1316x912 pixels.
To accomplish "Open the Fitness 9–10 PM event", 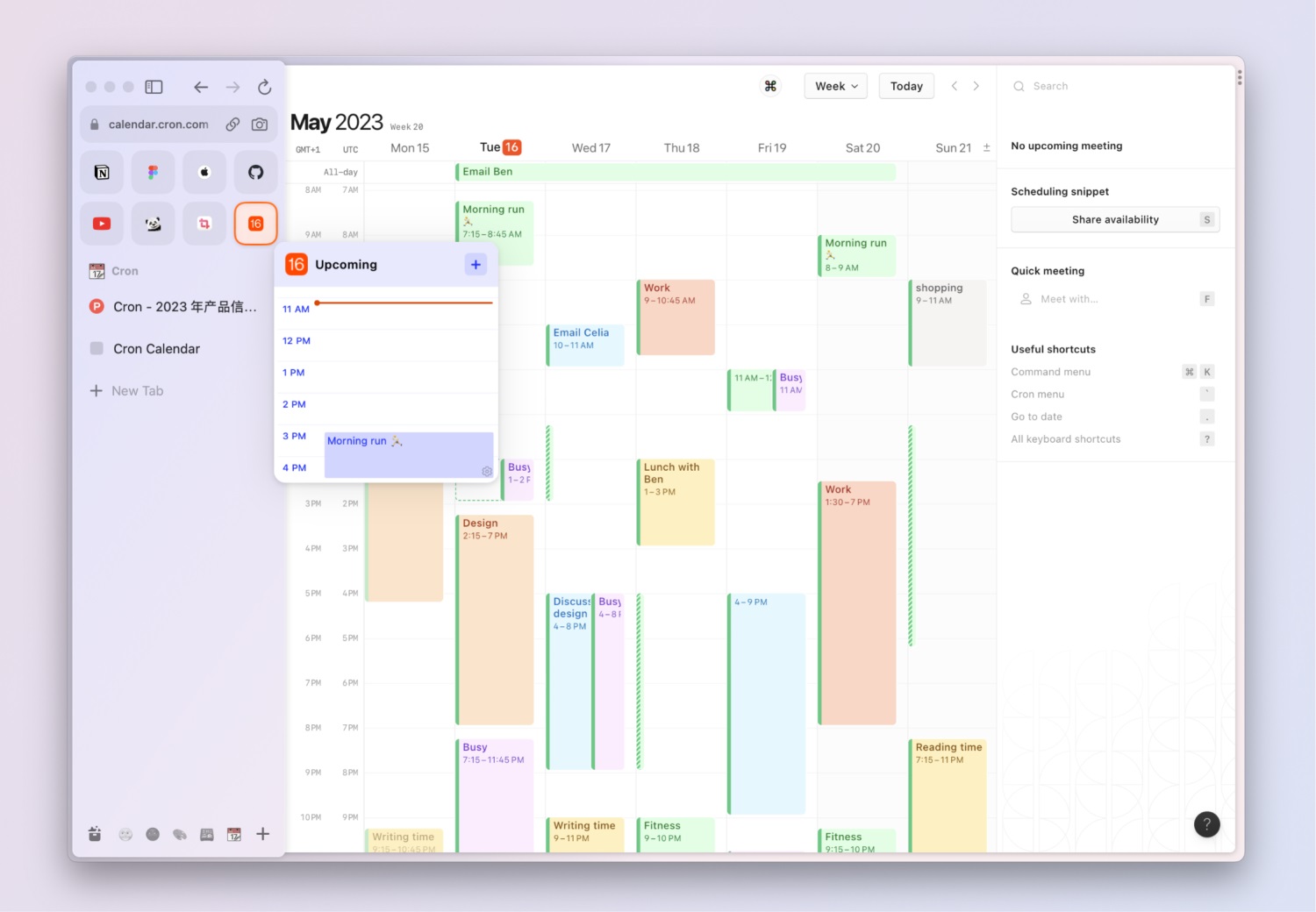I will 676,835.
